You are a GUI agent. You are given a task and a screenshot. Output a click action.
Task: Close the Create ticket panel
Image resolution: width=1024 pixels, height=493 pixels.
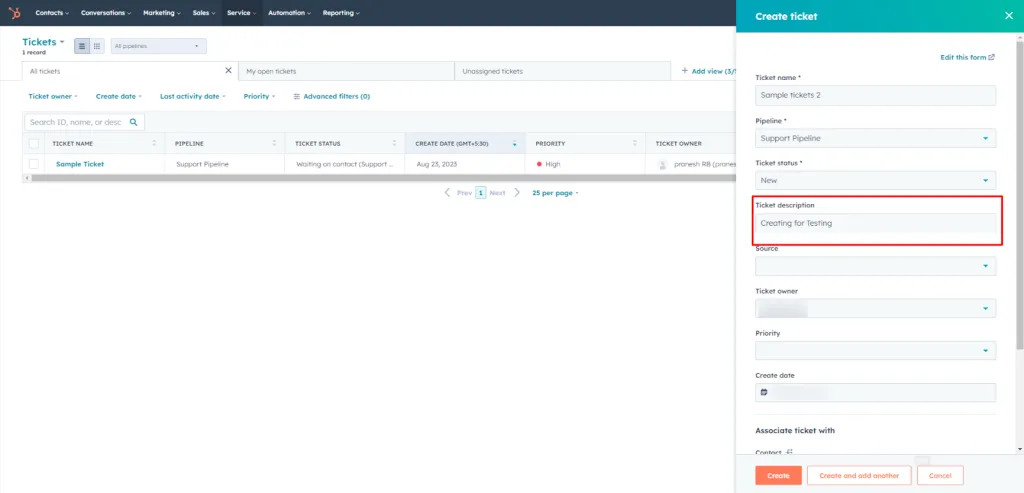[x=1008, y=16]
